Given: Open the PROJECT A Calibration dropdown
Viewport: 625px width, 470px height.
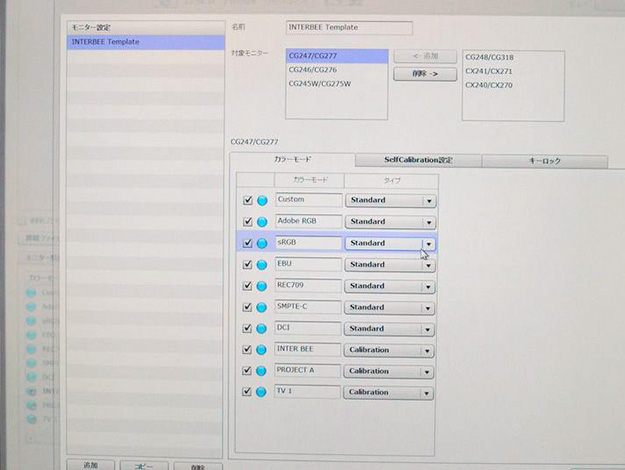Looking at the screenshot, I should click(389, 372).
